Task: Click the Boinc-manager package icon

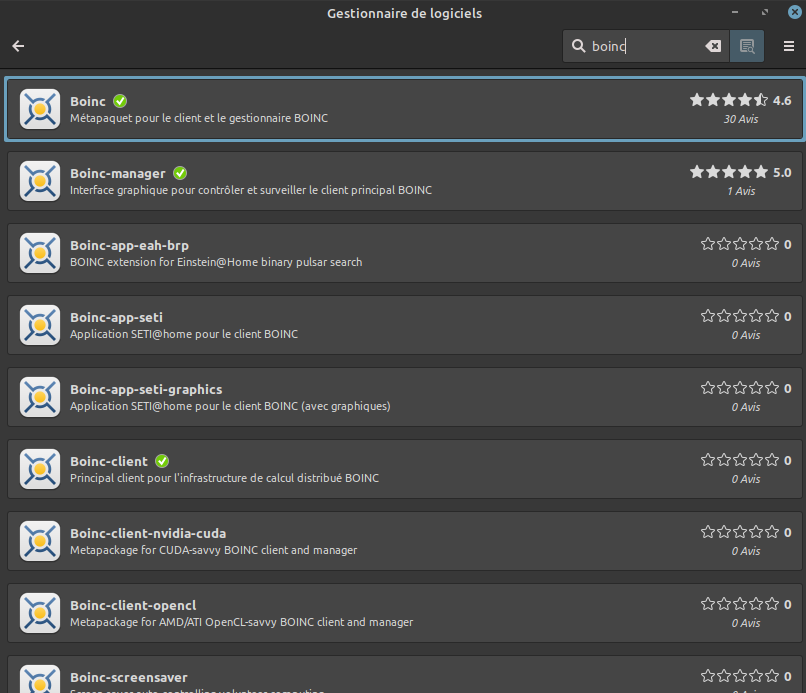Action: click(x=40, y=181)
